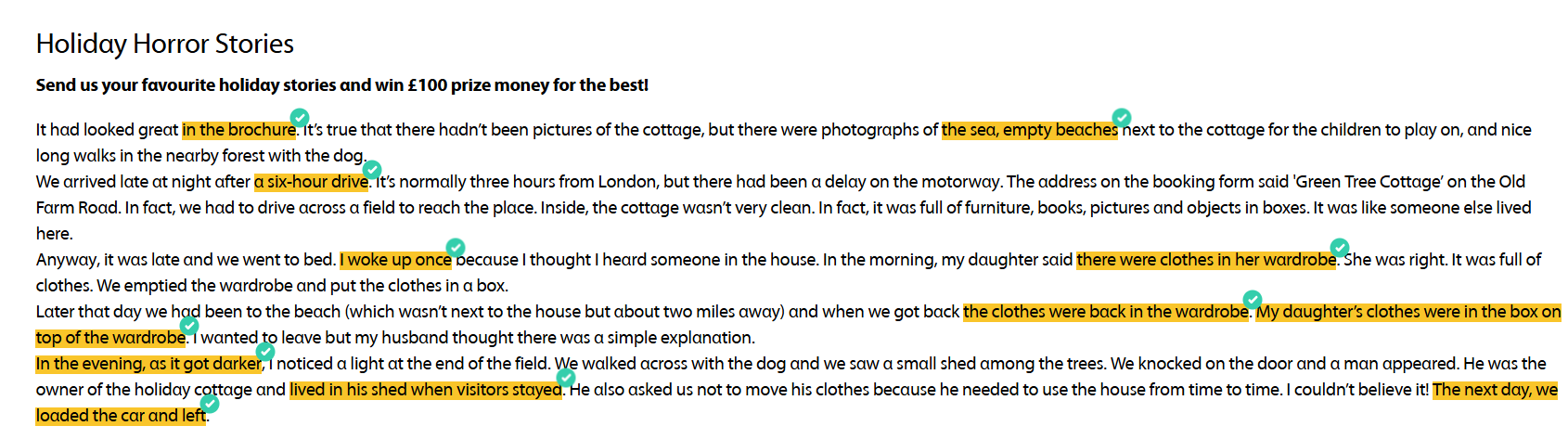Click the checkmark after 'top of the wardrobe'
This screenshot has height=439, width=1568.
pyautogui.click(x=189, y=325)
